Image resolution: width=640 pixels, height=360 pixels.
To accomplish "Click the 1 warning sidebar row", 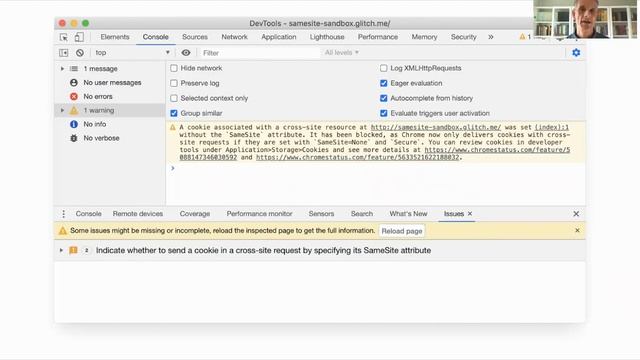I will [x=110, y=110].
